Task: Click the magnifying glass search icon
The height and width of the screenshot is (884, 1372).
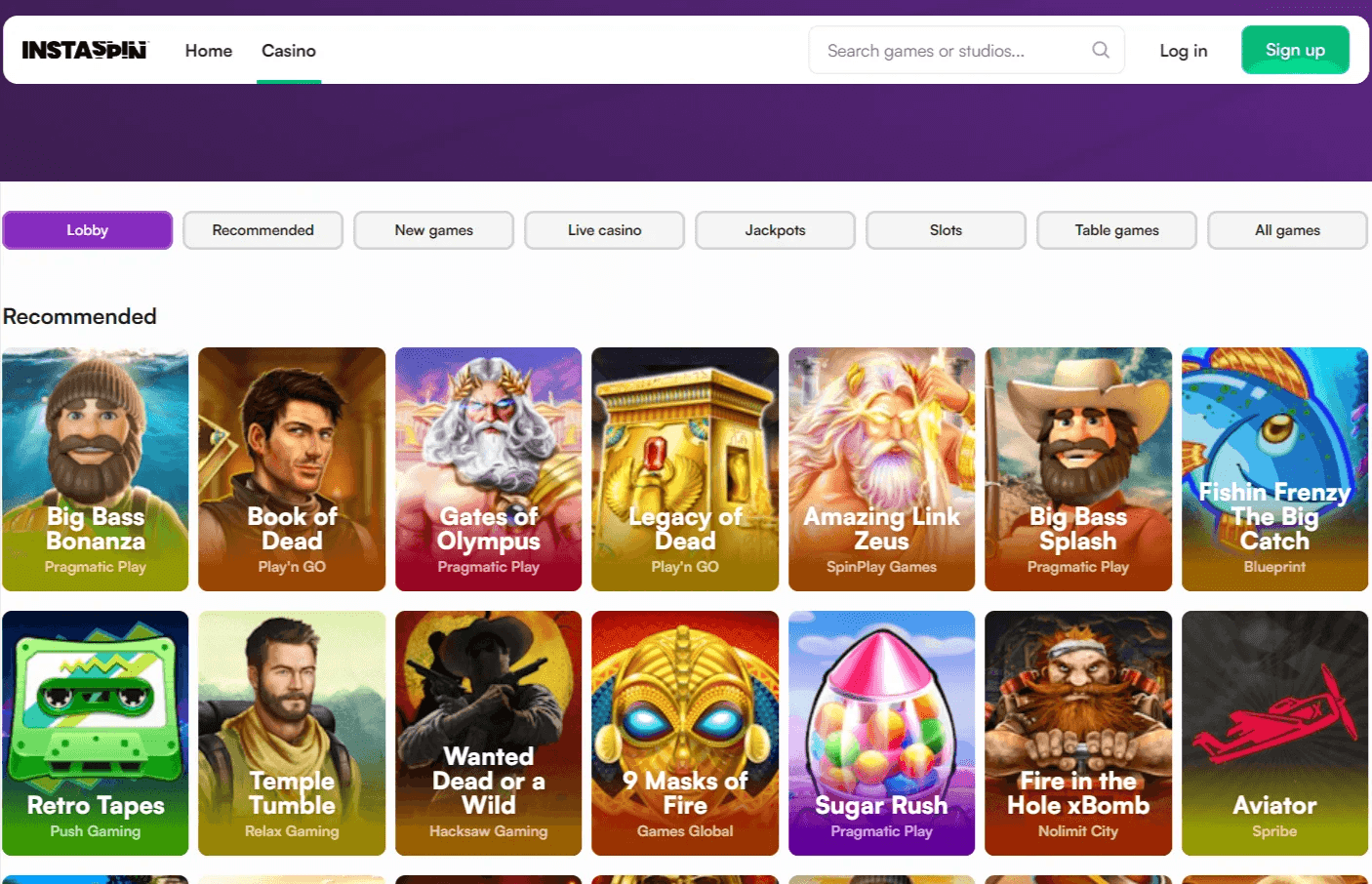Action: (1101, 50)
